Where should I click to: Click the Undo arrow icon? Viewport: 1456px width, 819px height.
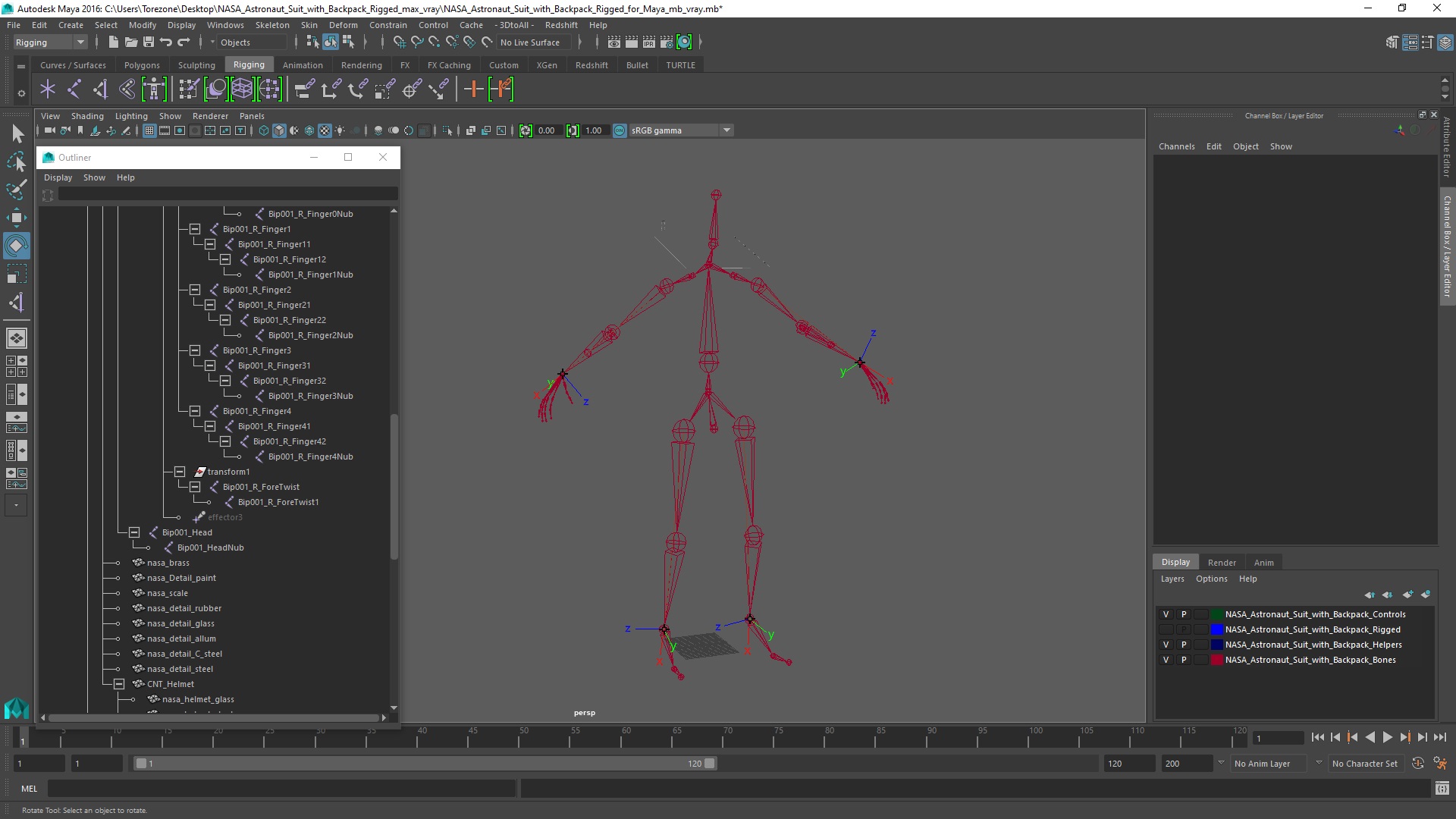pyautogui.click(x=166, y=42)
